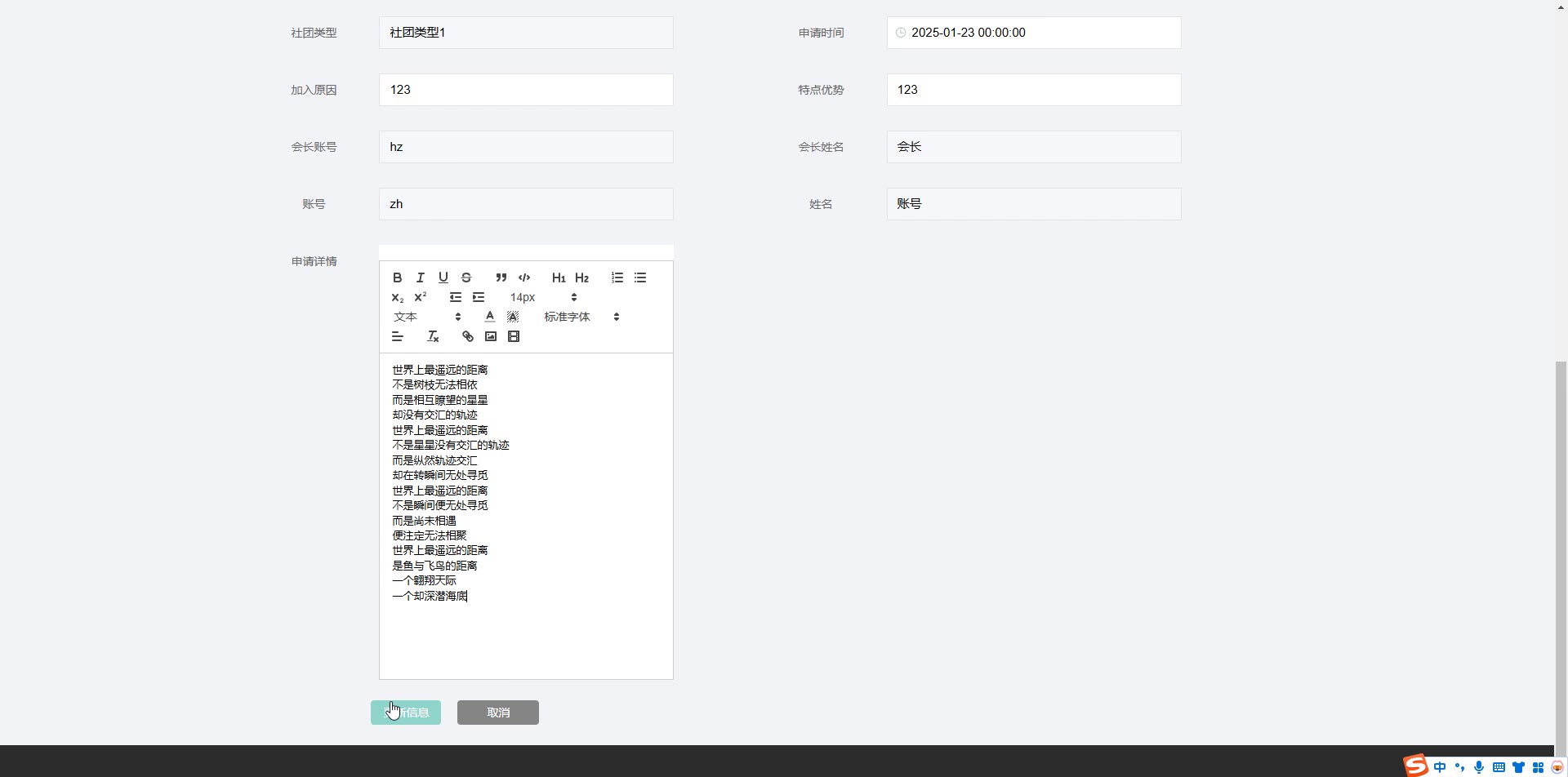
Task: Apply subscript formatting
Action: (x=398, y=297)
